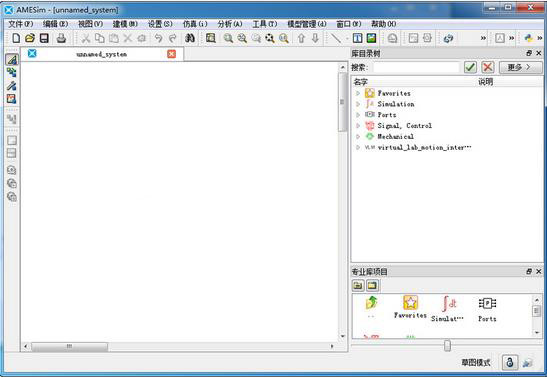
Task: Select the Sketch mode icon in left sidebar
Action: 12,60
